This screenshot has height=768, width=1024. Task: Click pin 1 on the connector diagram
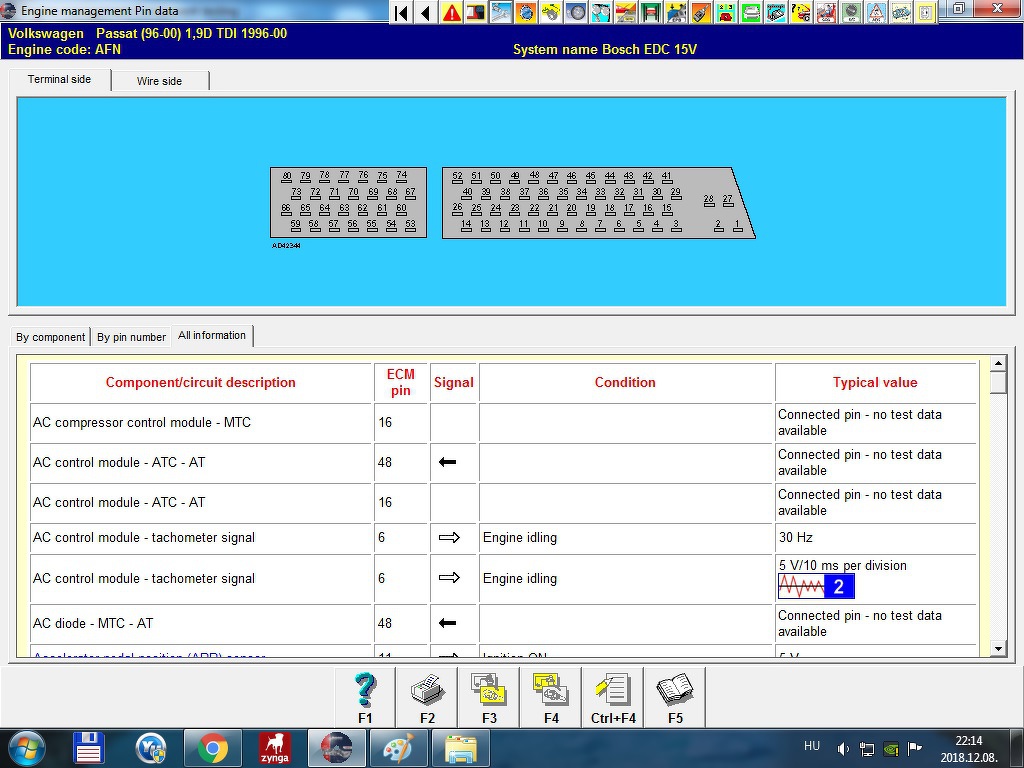coord(737,225)
